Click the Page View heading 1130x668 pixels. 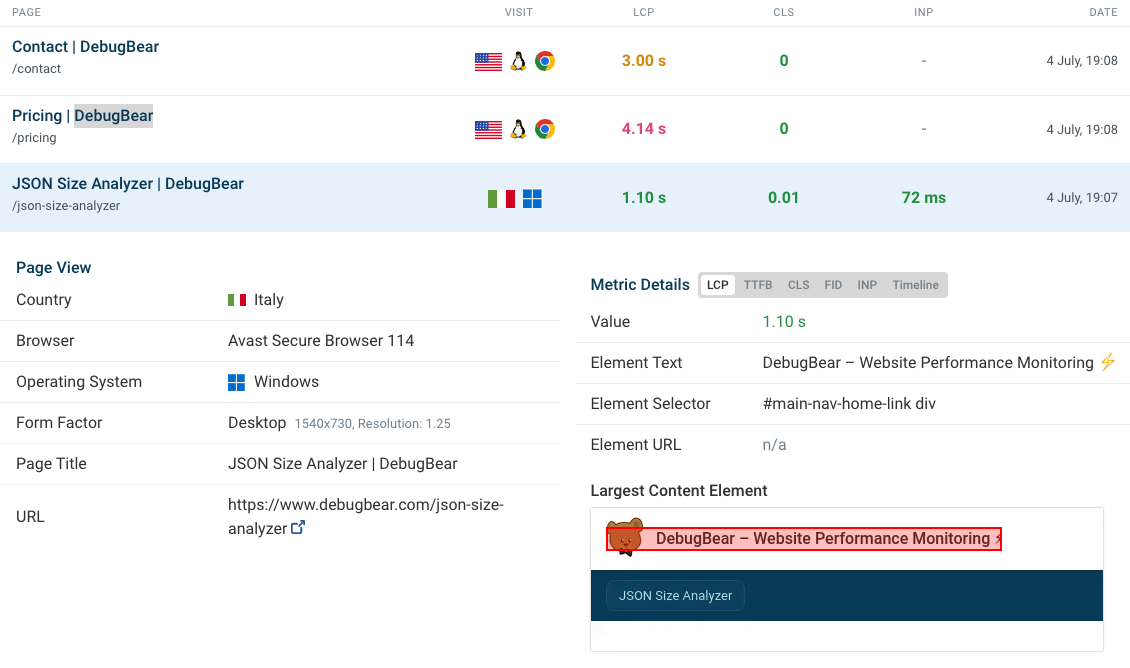point(53,267)
